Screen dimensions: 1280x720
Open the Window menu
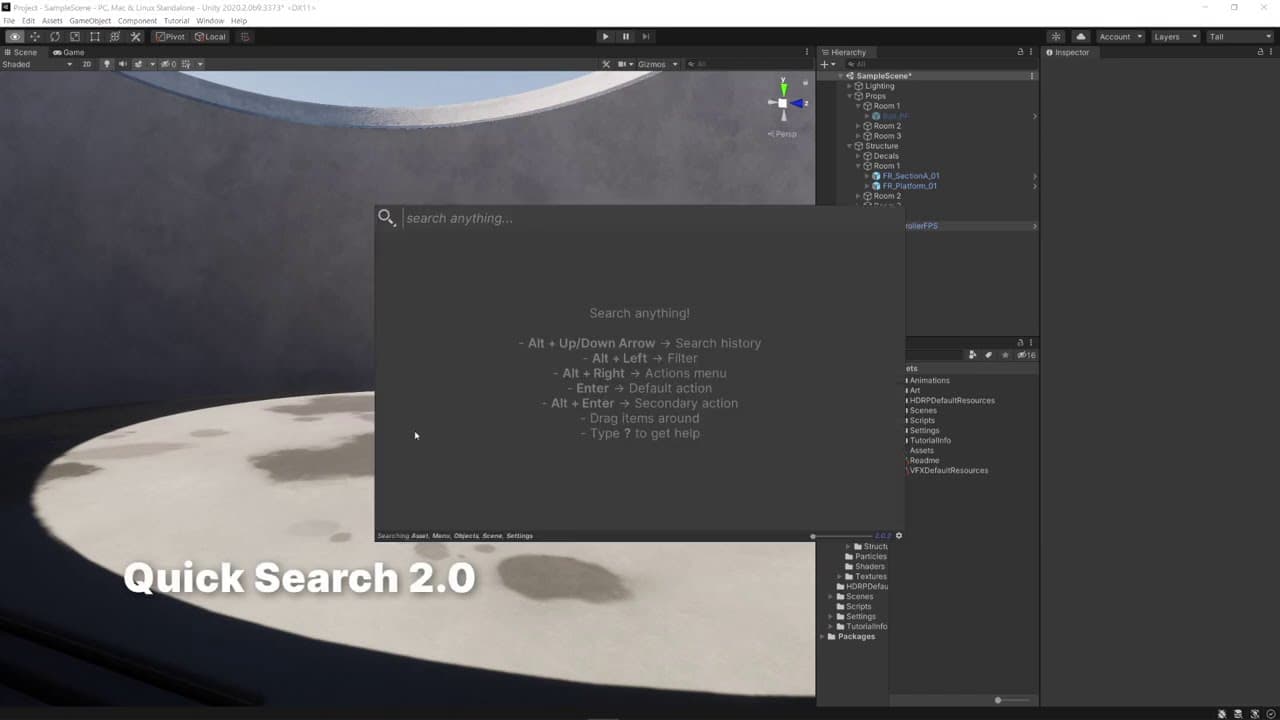click(x=210, y=21)
